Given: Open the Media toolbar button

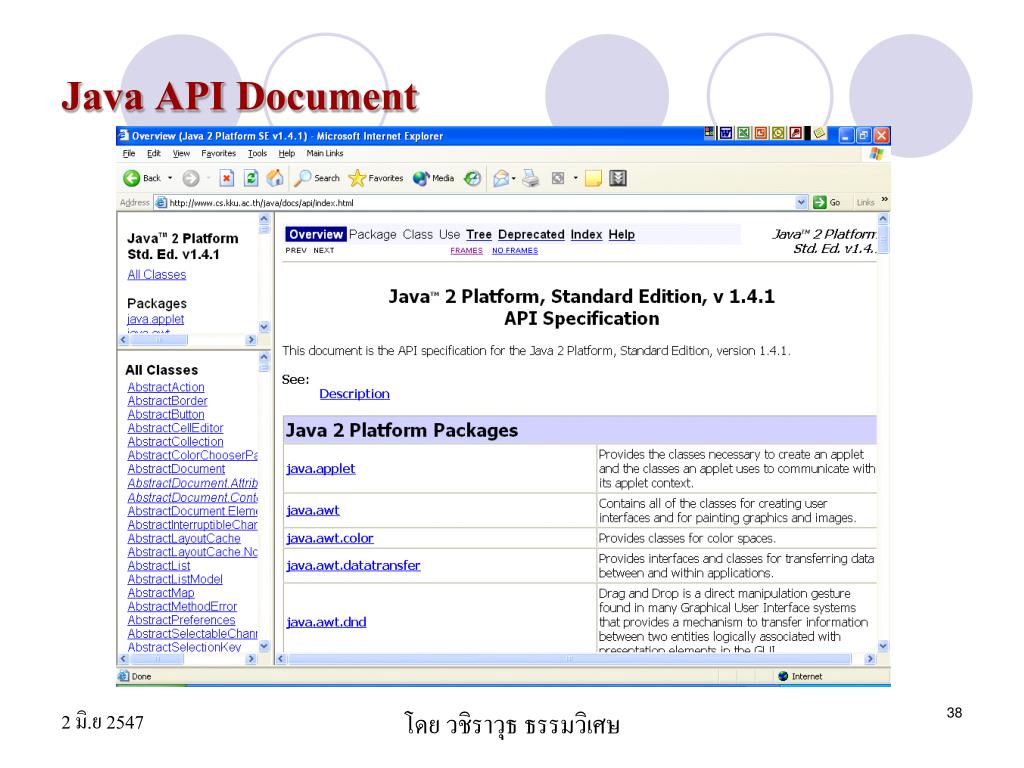Looking at the screenshot, I should (434, 178).
